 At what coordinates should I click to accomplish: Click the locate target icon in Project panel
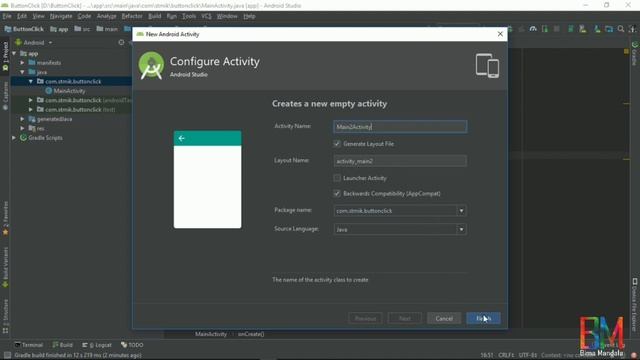pos(121,42)
